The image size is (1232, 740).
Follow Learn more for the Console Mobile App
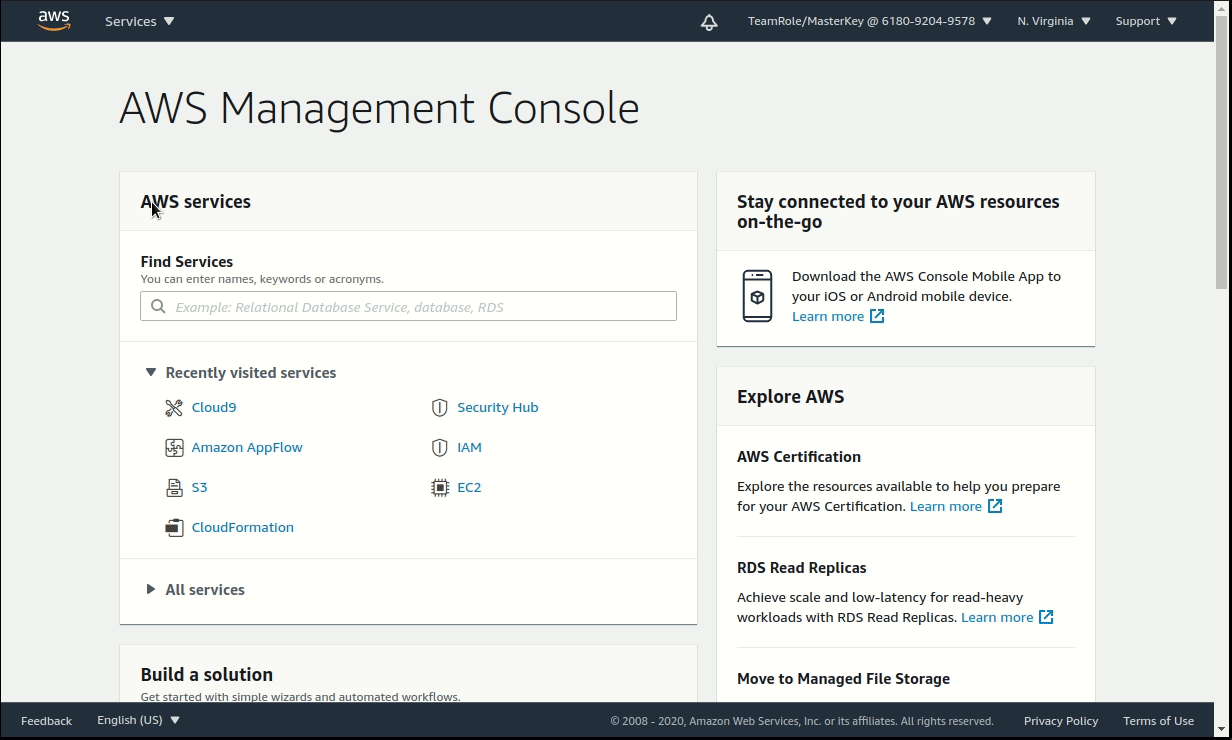pyautogui.click(x=828, y=316)
